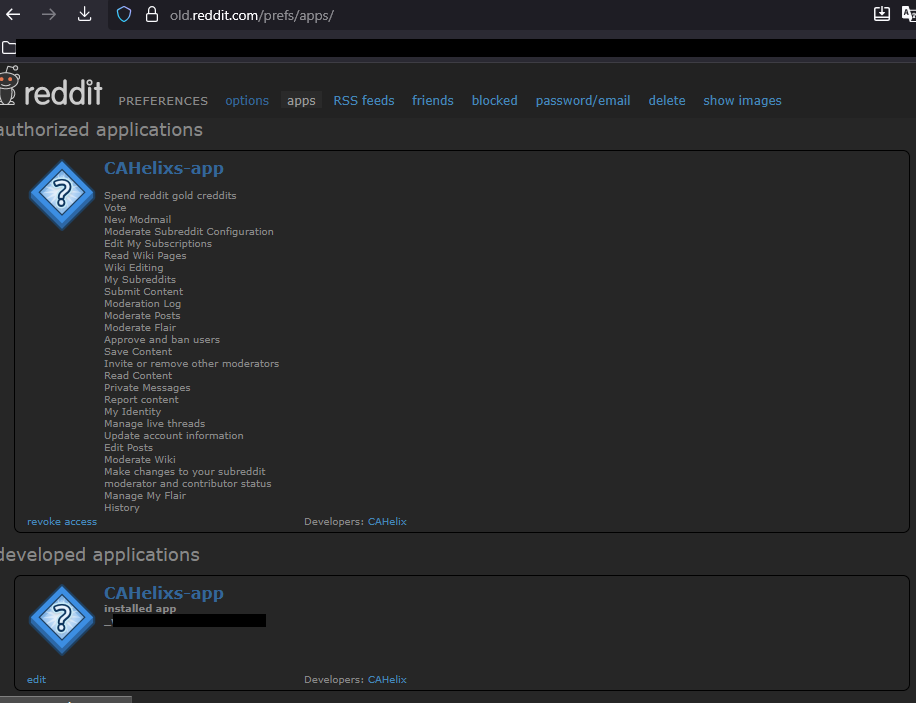Click the developed CAHelixs-app question mark icon
Image resolution: width=916 pixels, height=703 pixels.
[62, 619]
